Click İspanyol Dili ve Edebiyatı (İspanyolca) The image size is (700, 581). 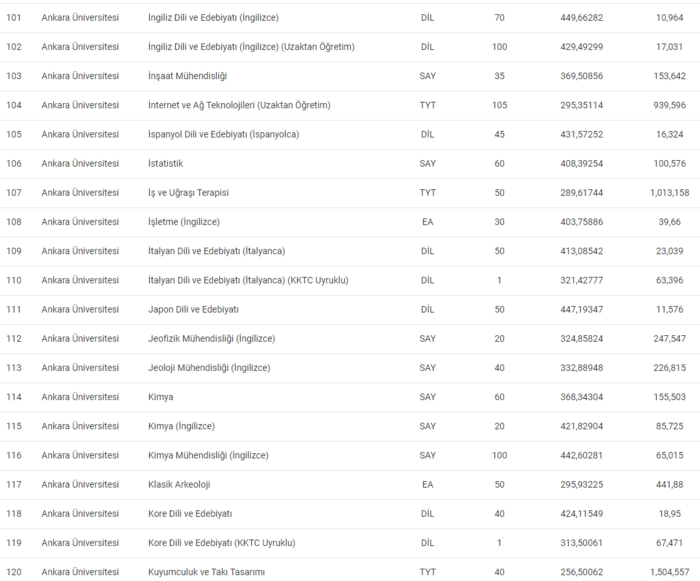[223, 134]
